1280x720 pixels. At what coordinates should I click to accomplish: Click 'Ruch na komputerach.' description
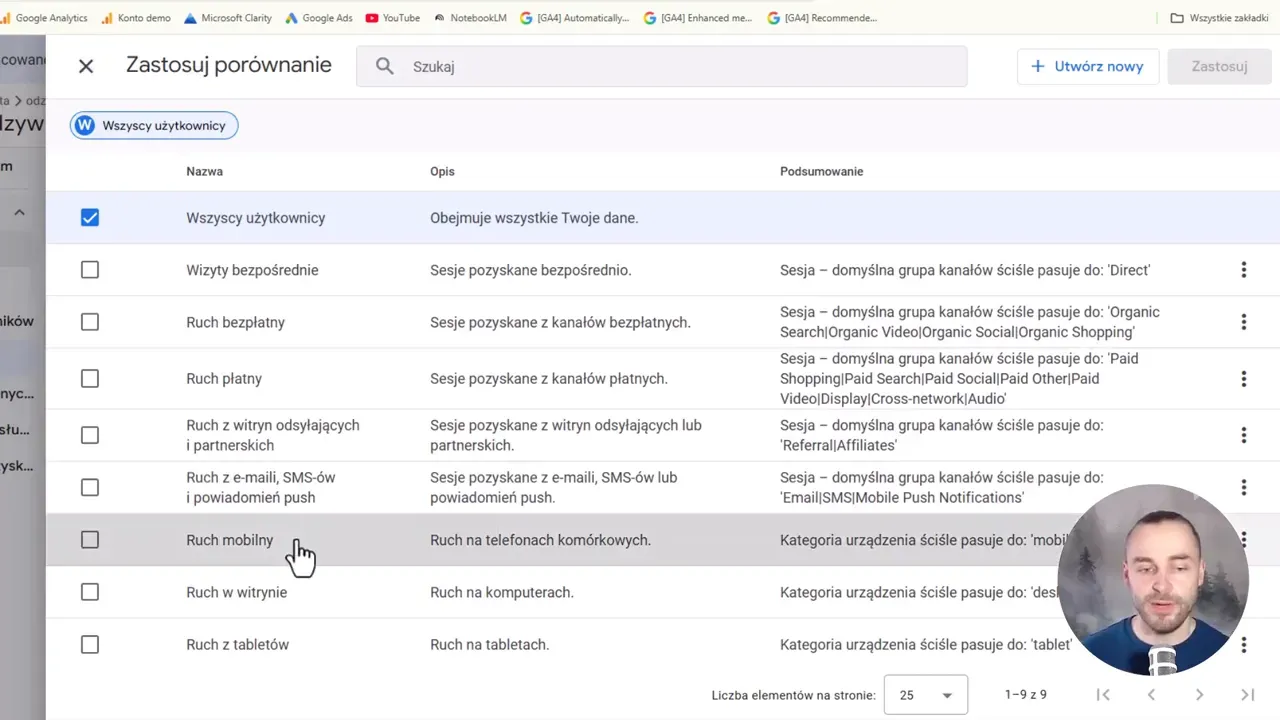click(502, 592)
